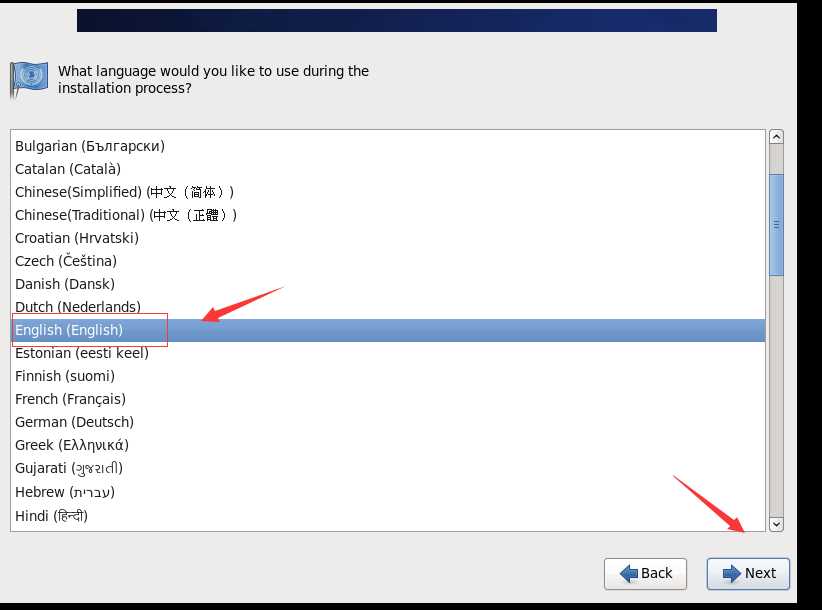The width and height of the screenshot is (822, 610).
Task: Pick Greek (Ελληνικά) language
Action: click(x=387, y=445)
